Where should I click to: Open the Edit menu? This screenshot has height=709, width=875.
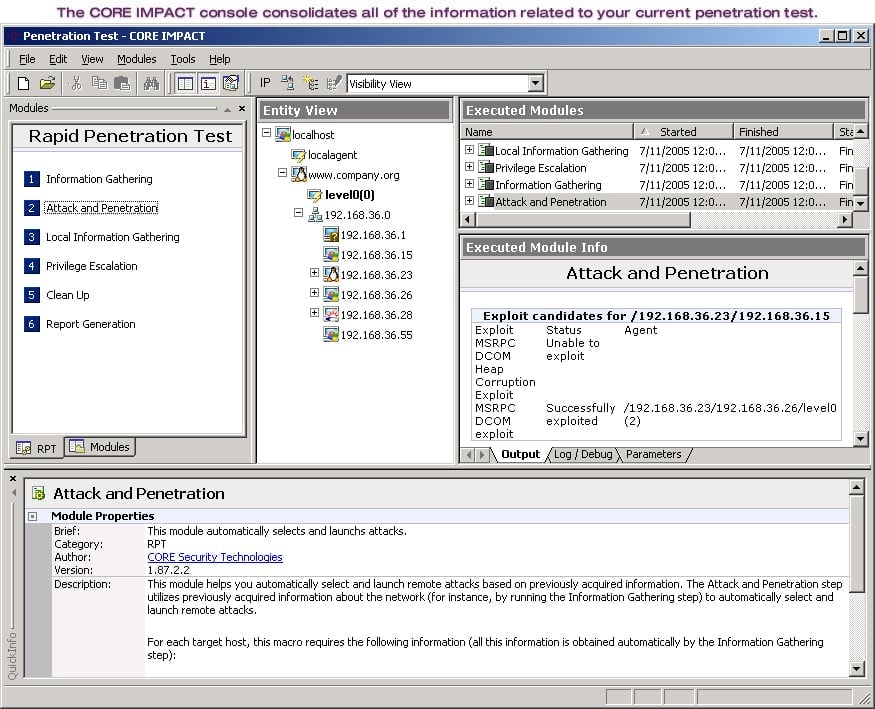[58, 59]
